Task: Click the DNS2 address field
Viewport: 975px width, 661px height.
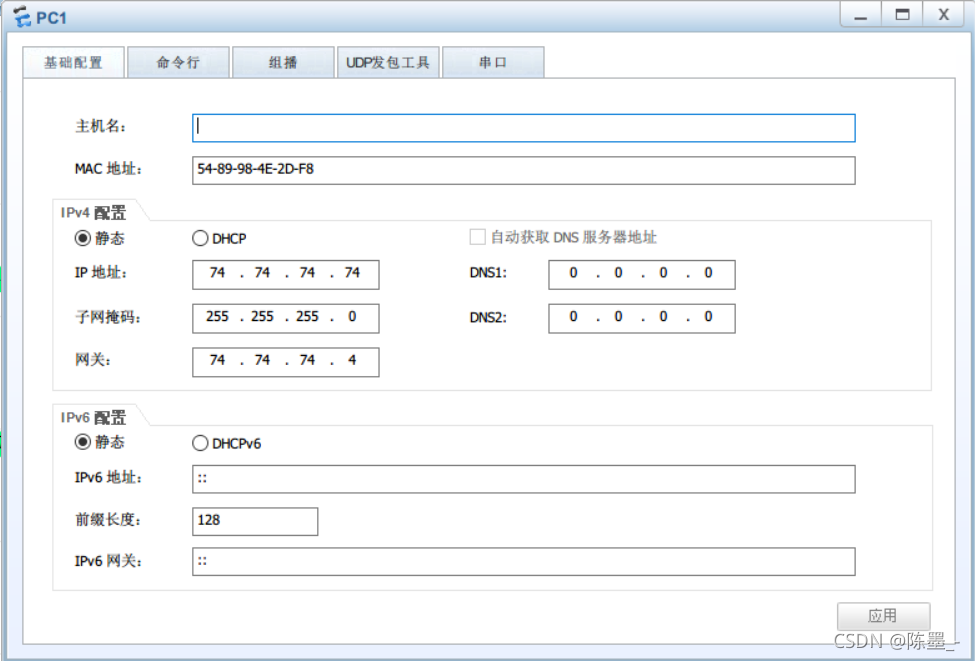Action: [x=642, y=318]
